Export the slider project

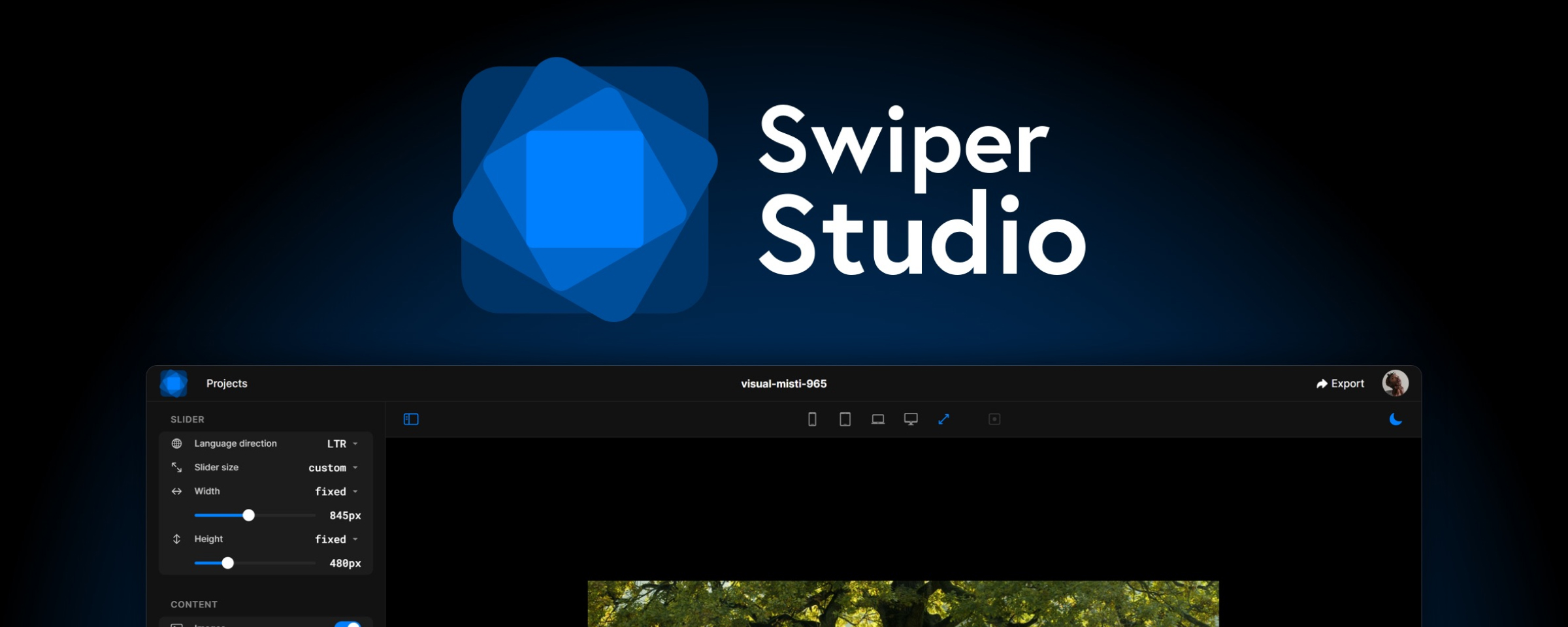pos(1340,383)
